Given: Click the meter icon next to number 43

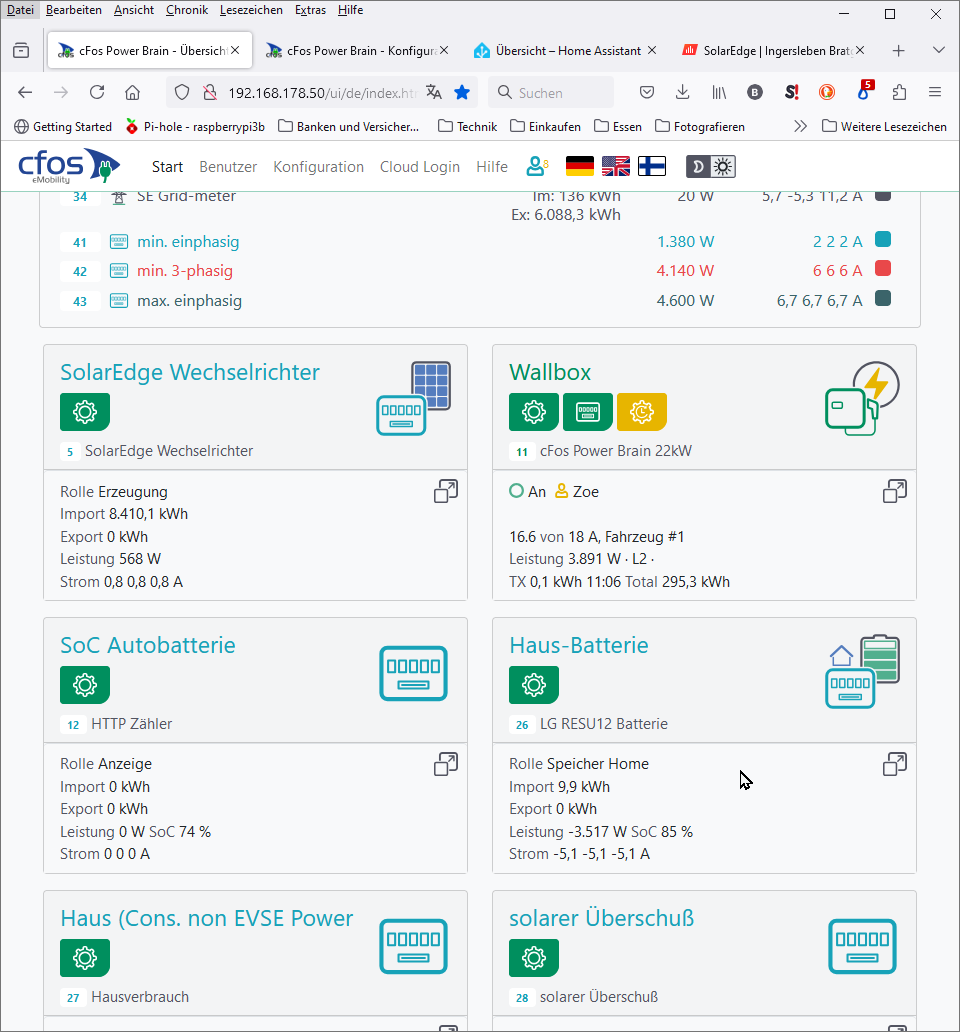Looking at the screenshot, I should [x=118, y=301].
